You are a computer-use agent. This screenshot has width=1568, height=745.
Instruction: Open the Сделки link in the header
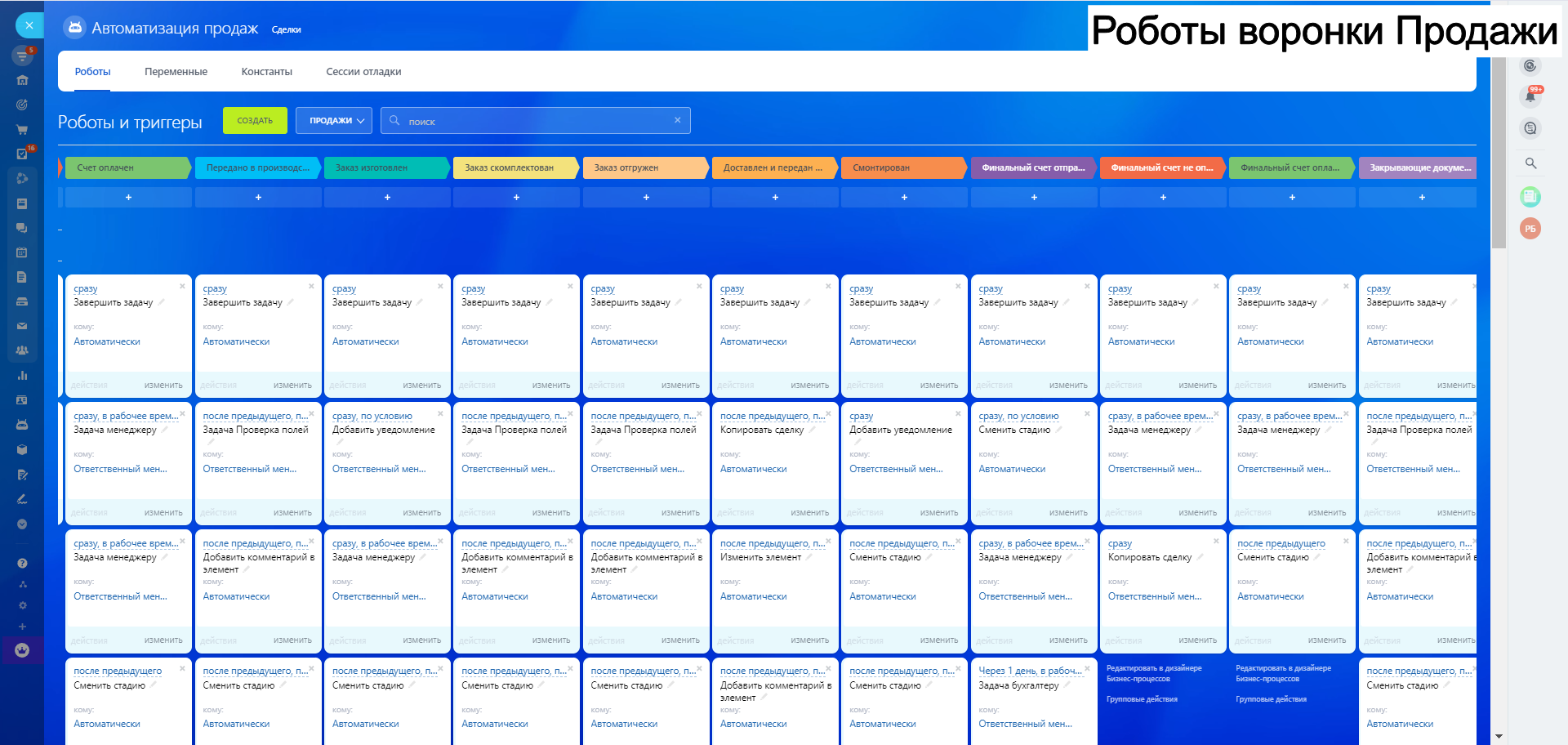click(287, 29)
